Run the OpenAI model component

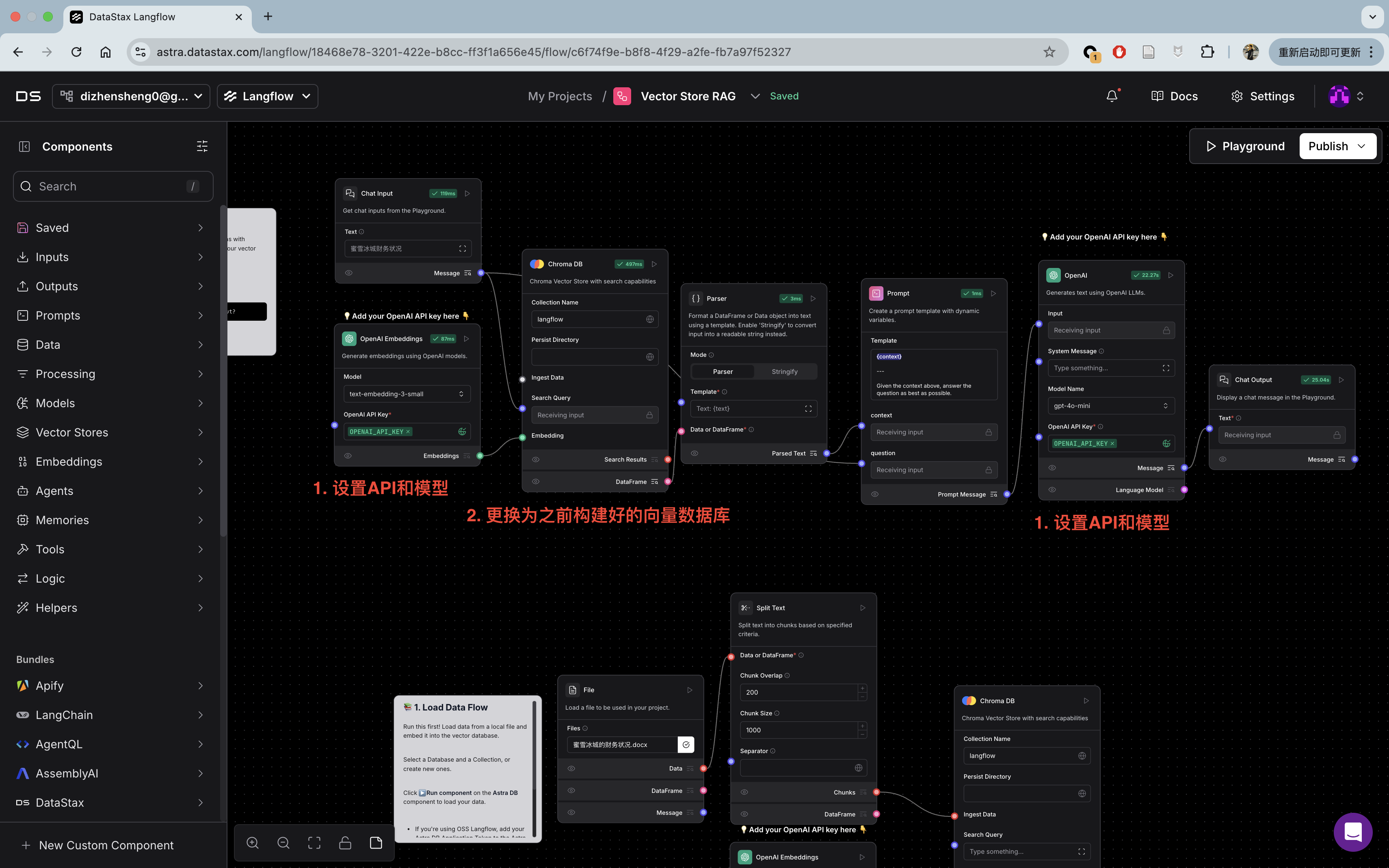[x=1171, y=275]
